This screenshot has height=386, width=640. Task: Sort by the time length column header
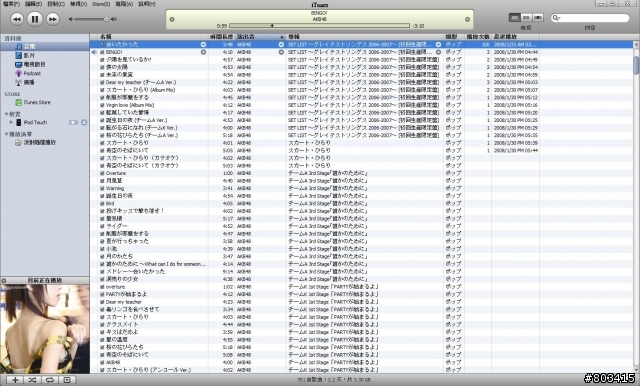click(222, 37)
